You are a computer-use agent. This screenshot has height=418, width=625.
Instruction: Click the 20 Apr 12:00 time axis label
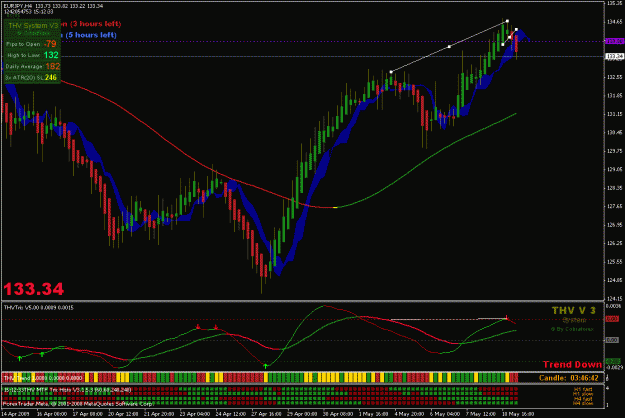coord(123,414)
